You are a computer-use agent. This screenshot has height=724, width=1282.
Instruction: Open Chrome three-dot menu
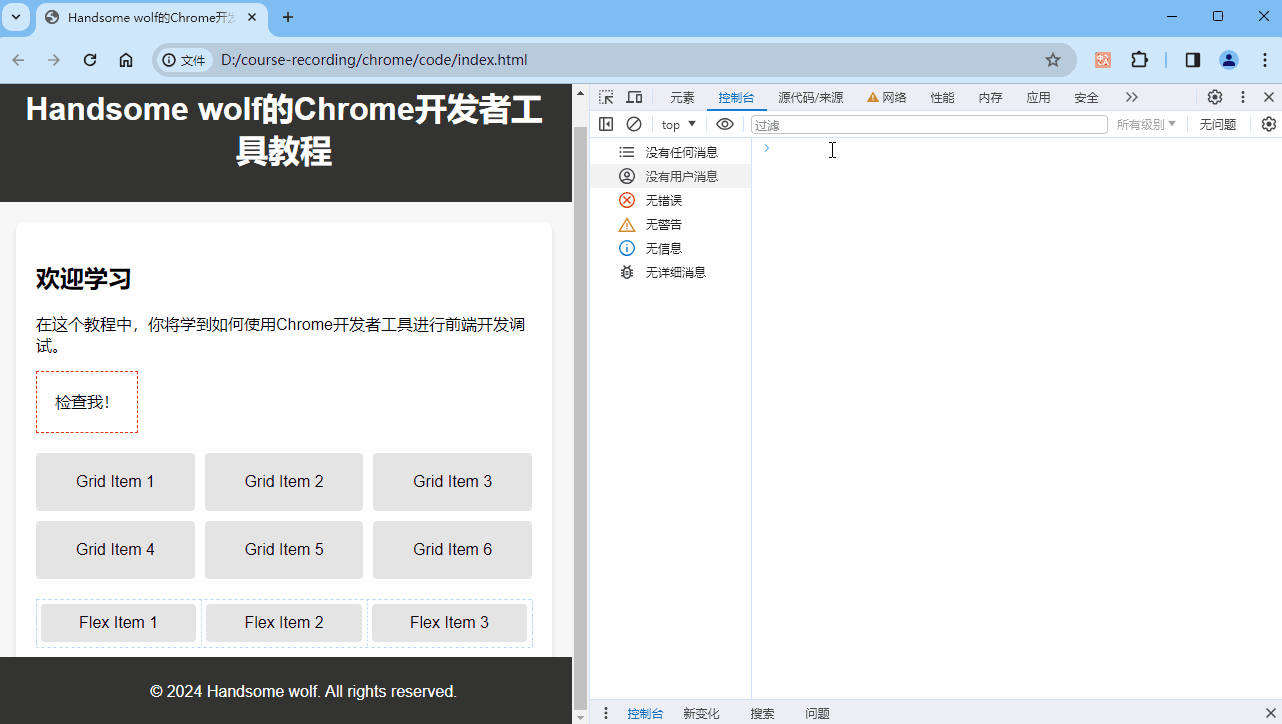tap(1264, 60)
